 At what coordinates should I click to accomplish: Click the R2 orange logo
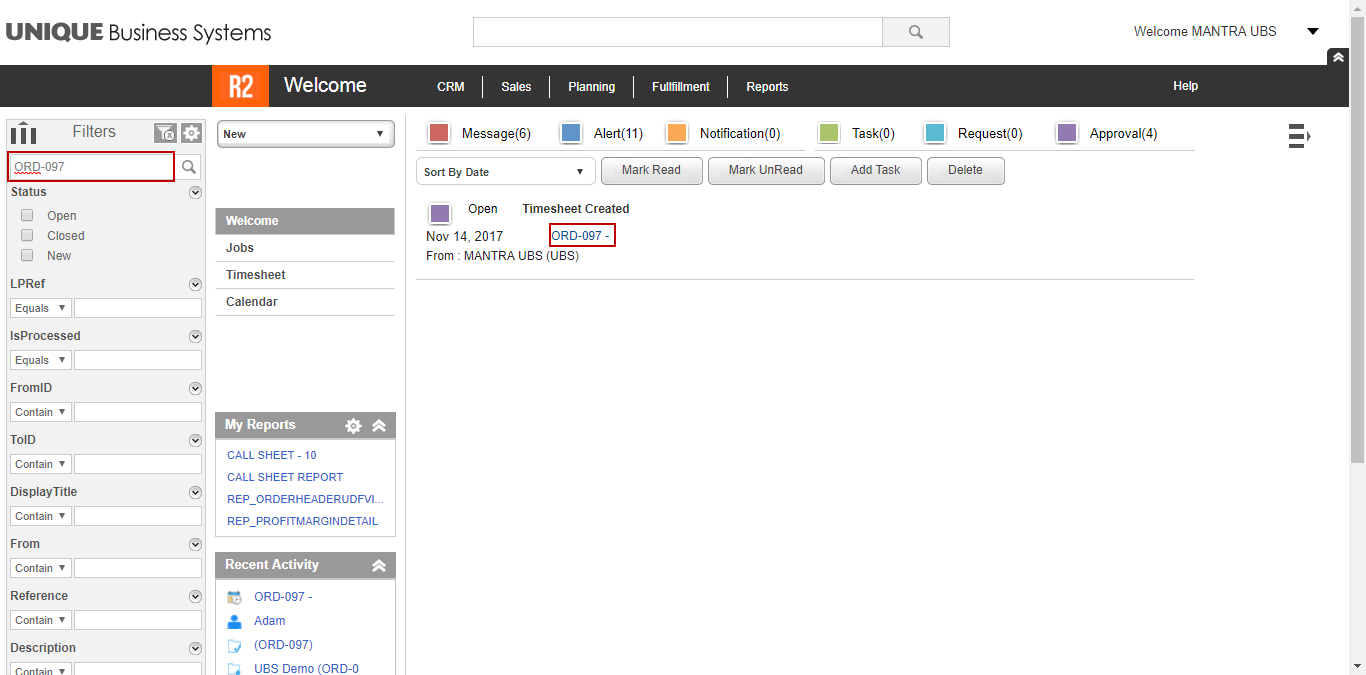click(x=240, y=86)
